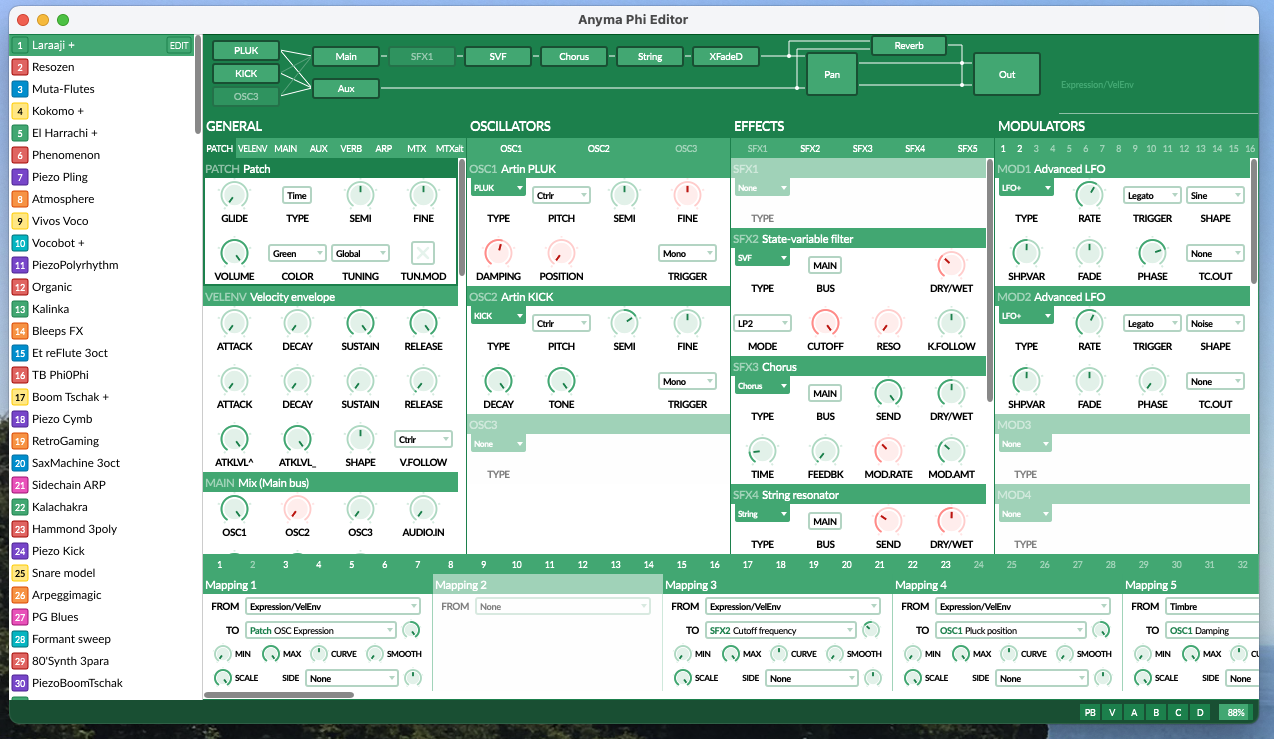Viewport: 1274px width, 739px height.
Task: Select the Atmosphere patch in the list
Action: (x=63, y=199)
